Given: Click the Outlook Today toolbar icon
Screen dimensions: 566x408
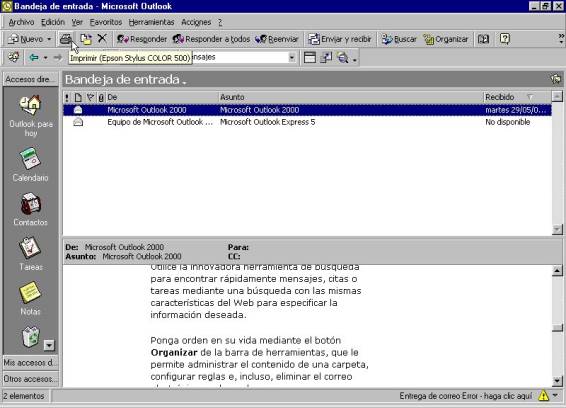Looking at the screenshot, I should 14,57.
